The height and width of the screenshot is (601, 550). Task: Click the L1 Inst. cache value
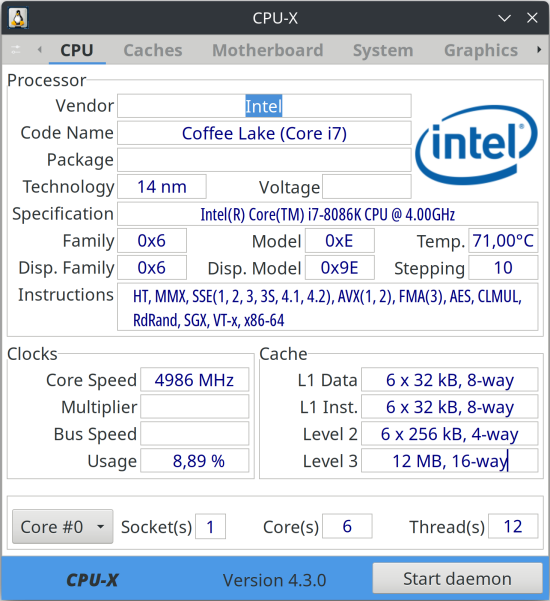pos(450,407)
